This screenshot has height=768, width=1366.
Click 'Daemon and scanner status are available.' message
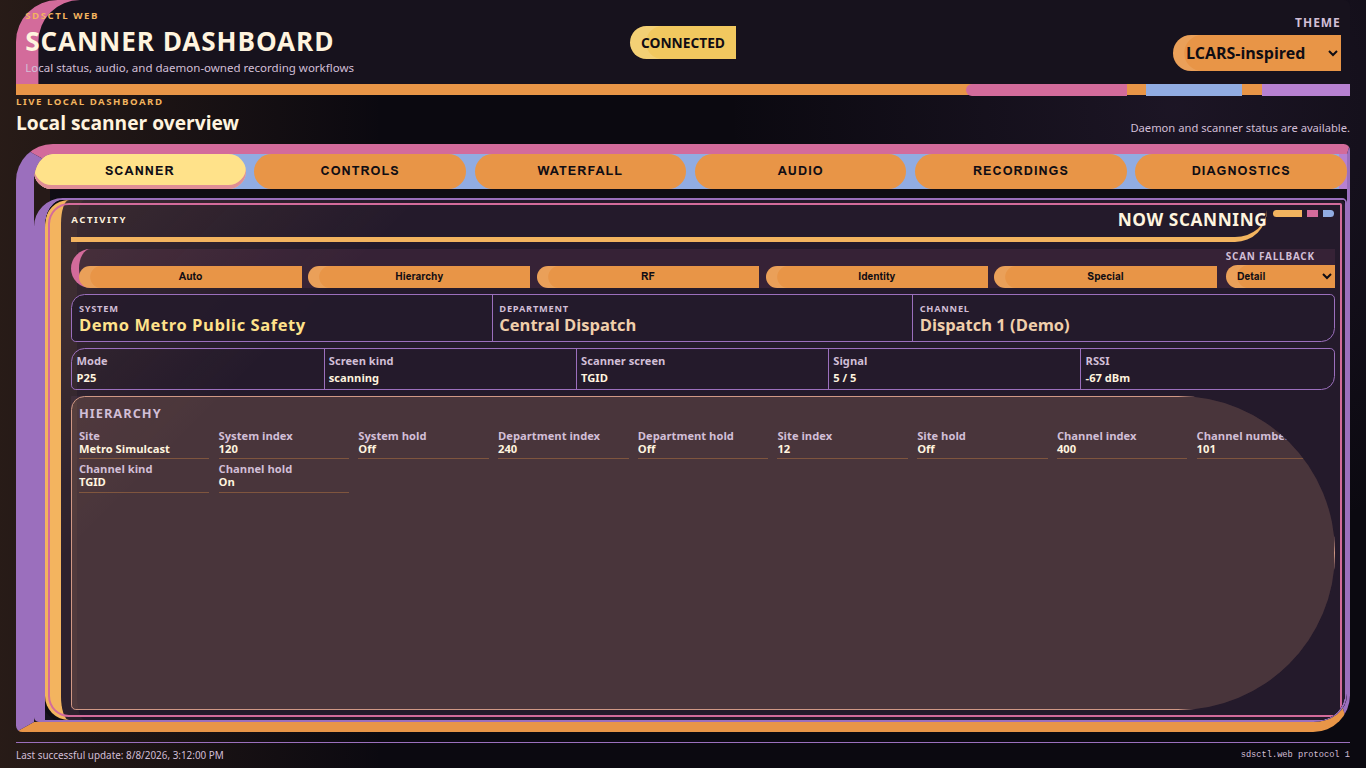[x=1240, y=128]
